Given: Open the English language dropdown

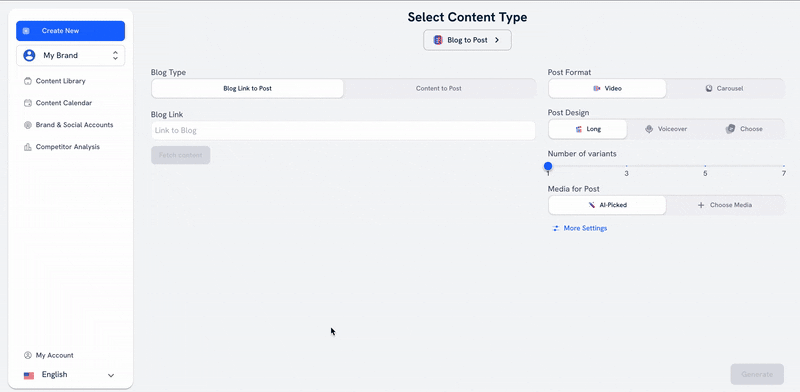Looking at the screenshot, I should pos(69,375).
